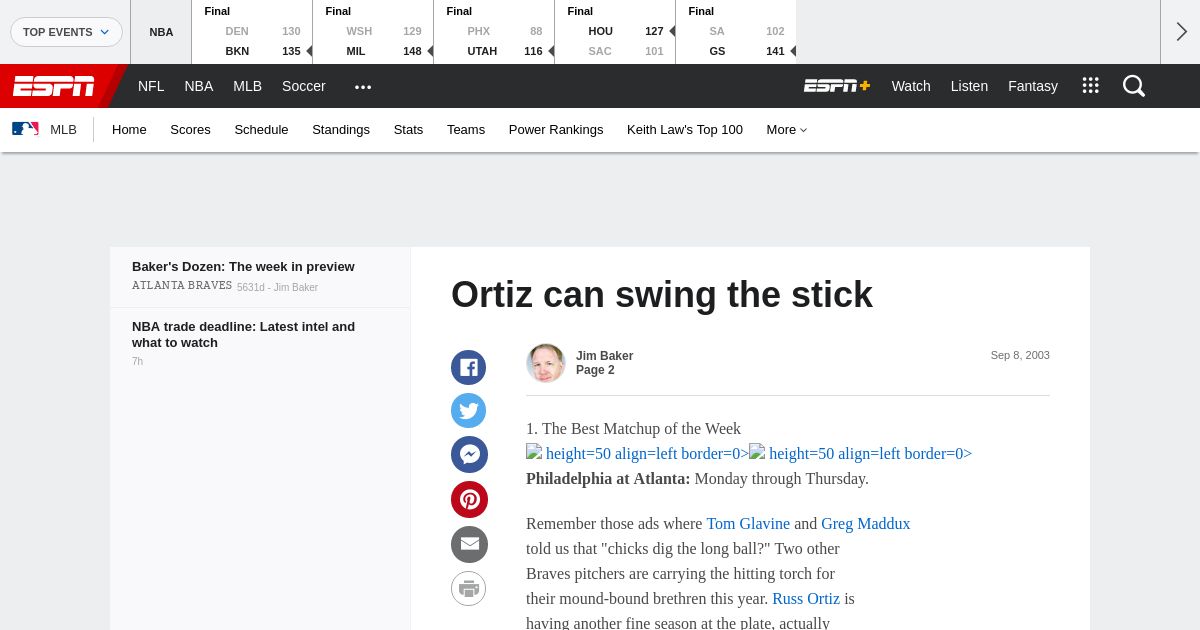Pin article on Pinterest

coord(469,499)
